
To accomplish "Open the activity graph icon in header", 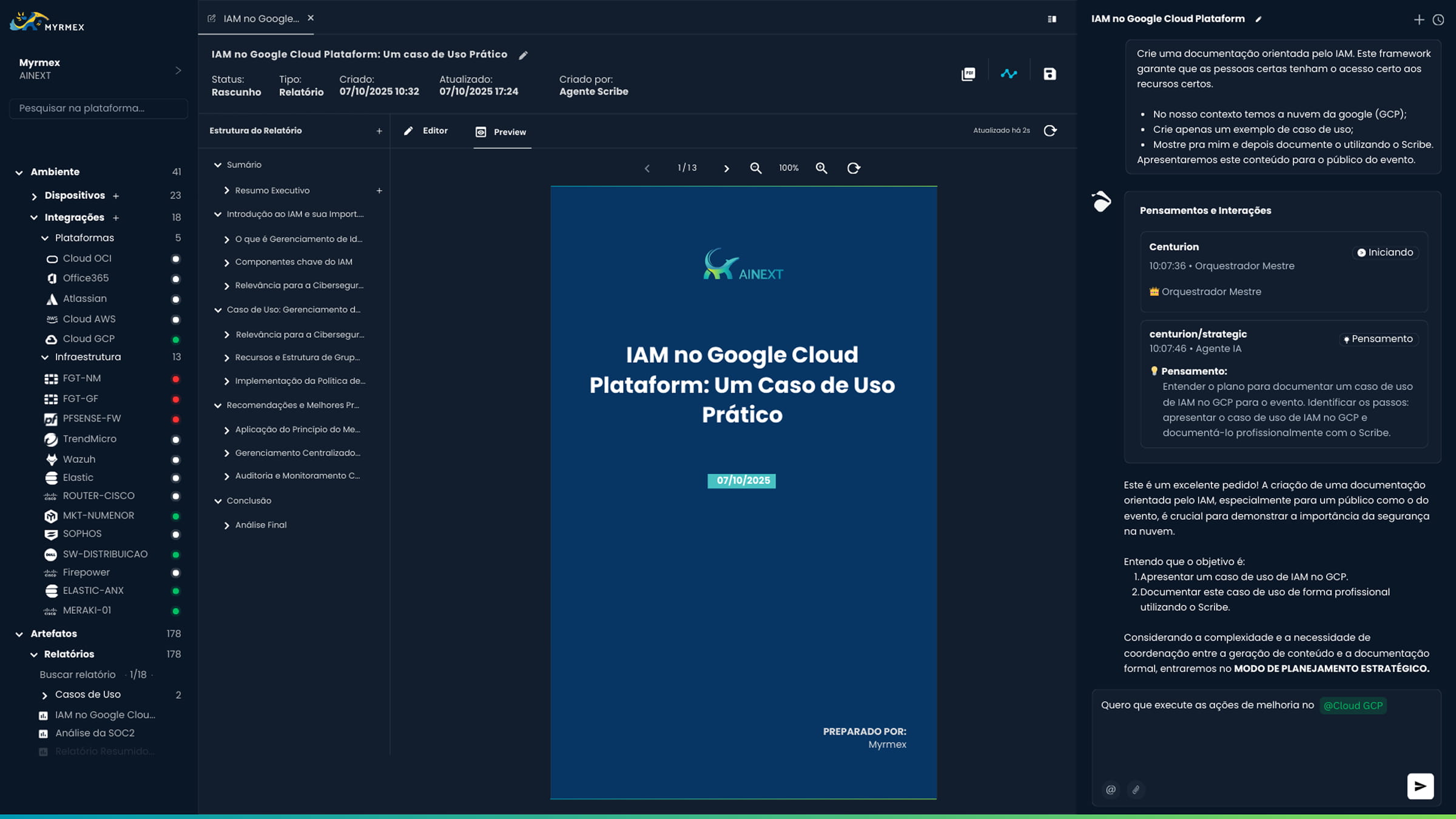I will tap(1009, 73).
